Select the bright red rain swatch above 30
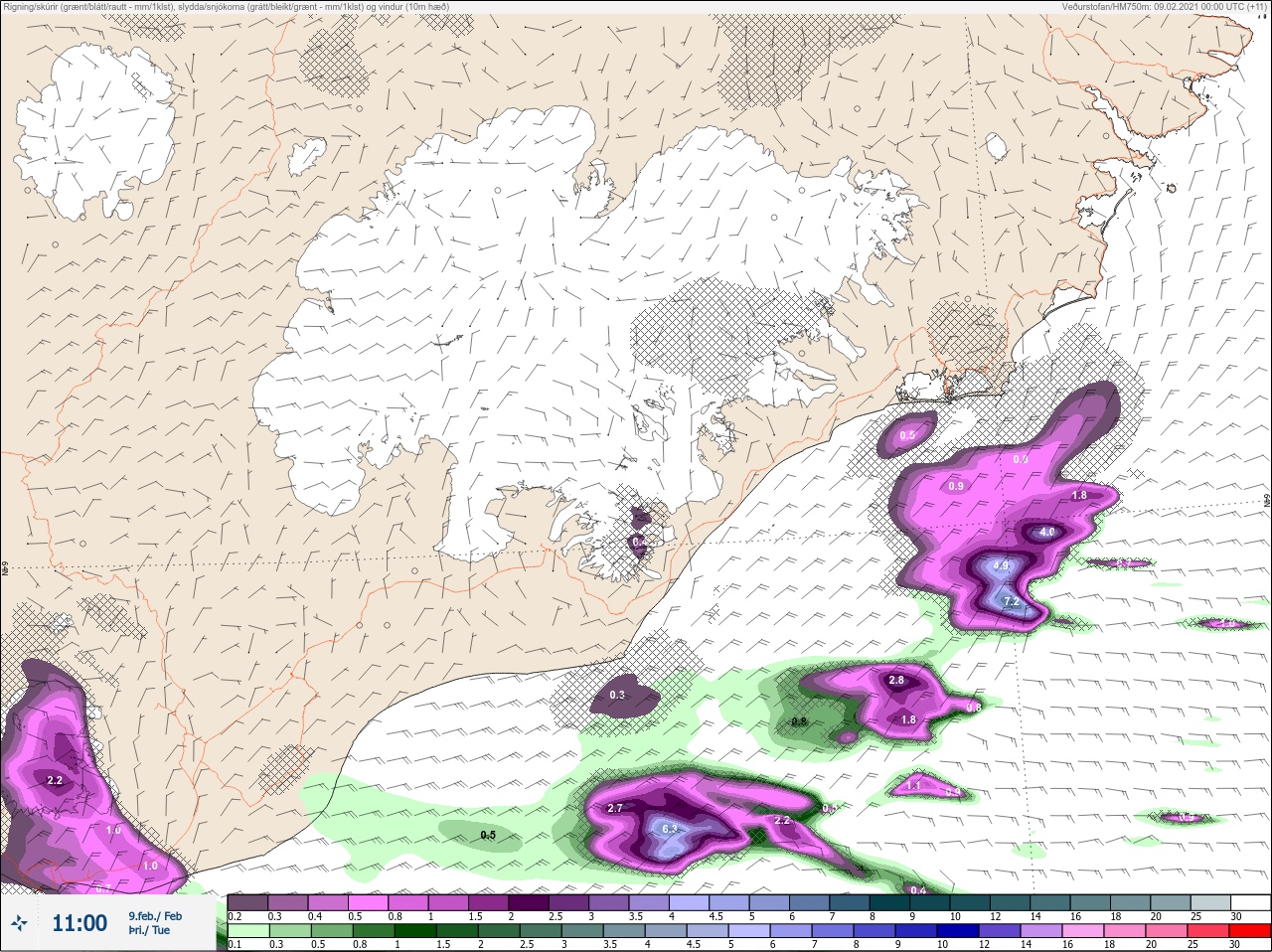Viewport: 1272px width, 952px height. click(x=1250, y=931)
